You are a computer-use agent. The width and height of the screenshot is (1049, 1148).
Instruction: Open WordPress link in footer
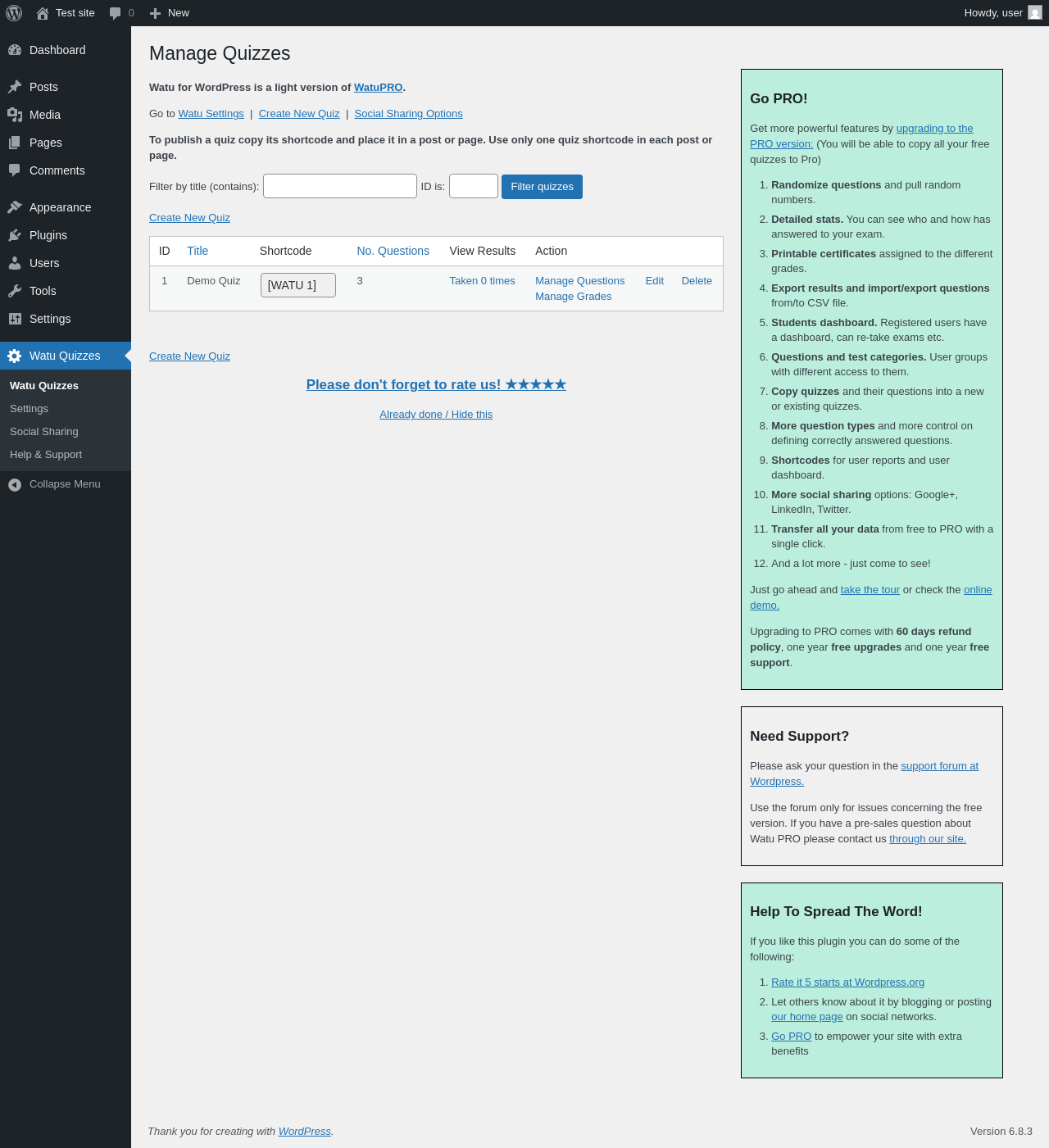tap(305, 1132)
